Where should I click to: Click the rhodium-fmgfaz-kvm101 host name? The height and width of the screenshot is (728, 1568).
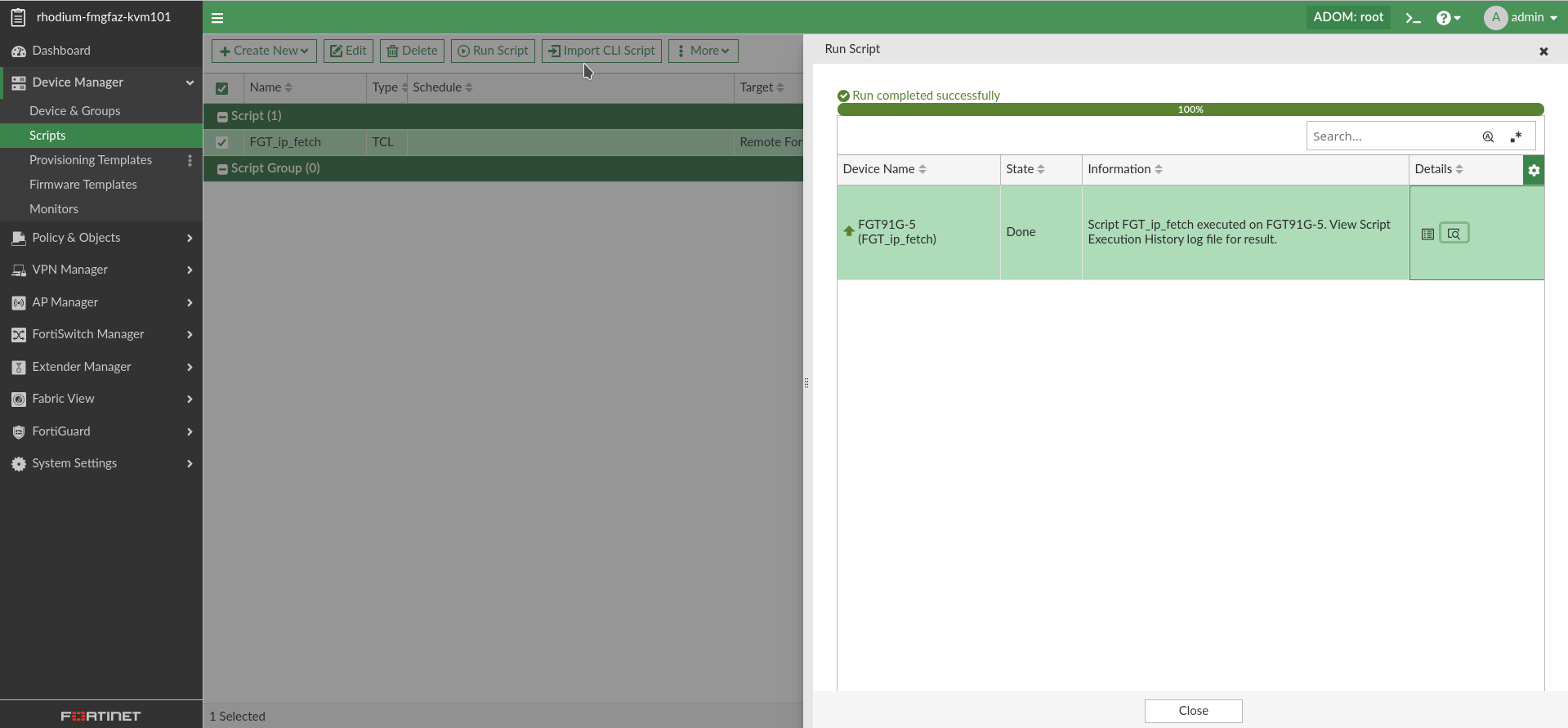[104, 17]
